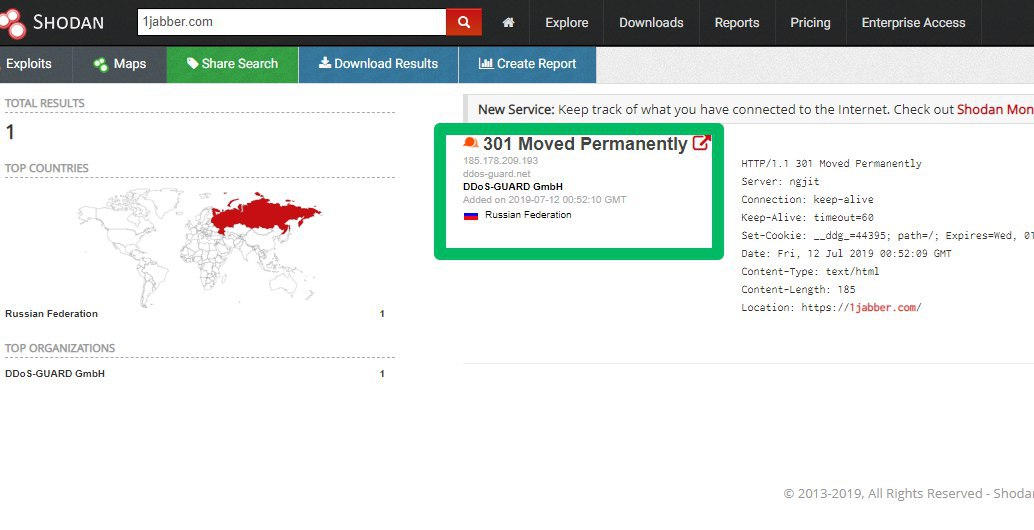1034x530 pixels.
Task: Click Russian Federation in the result card
Action: pyautogui.click(x=528, y=215)
